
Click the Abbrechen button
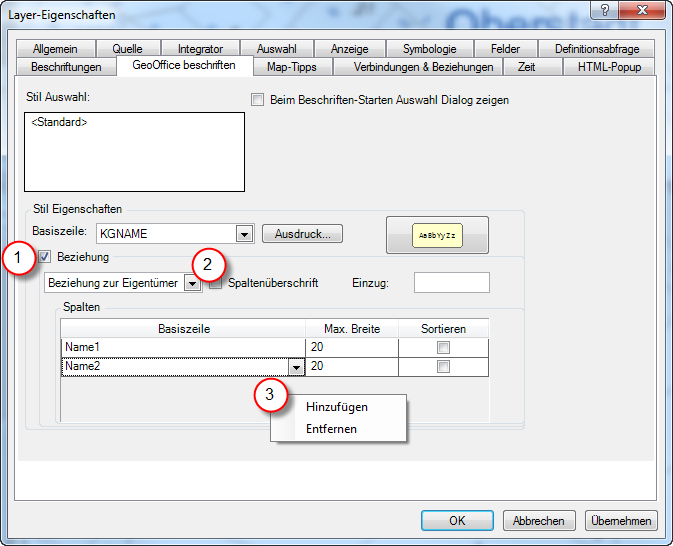539,520
